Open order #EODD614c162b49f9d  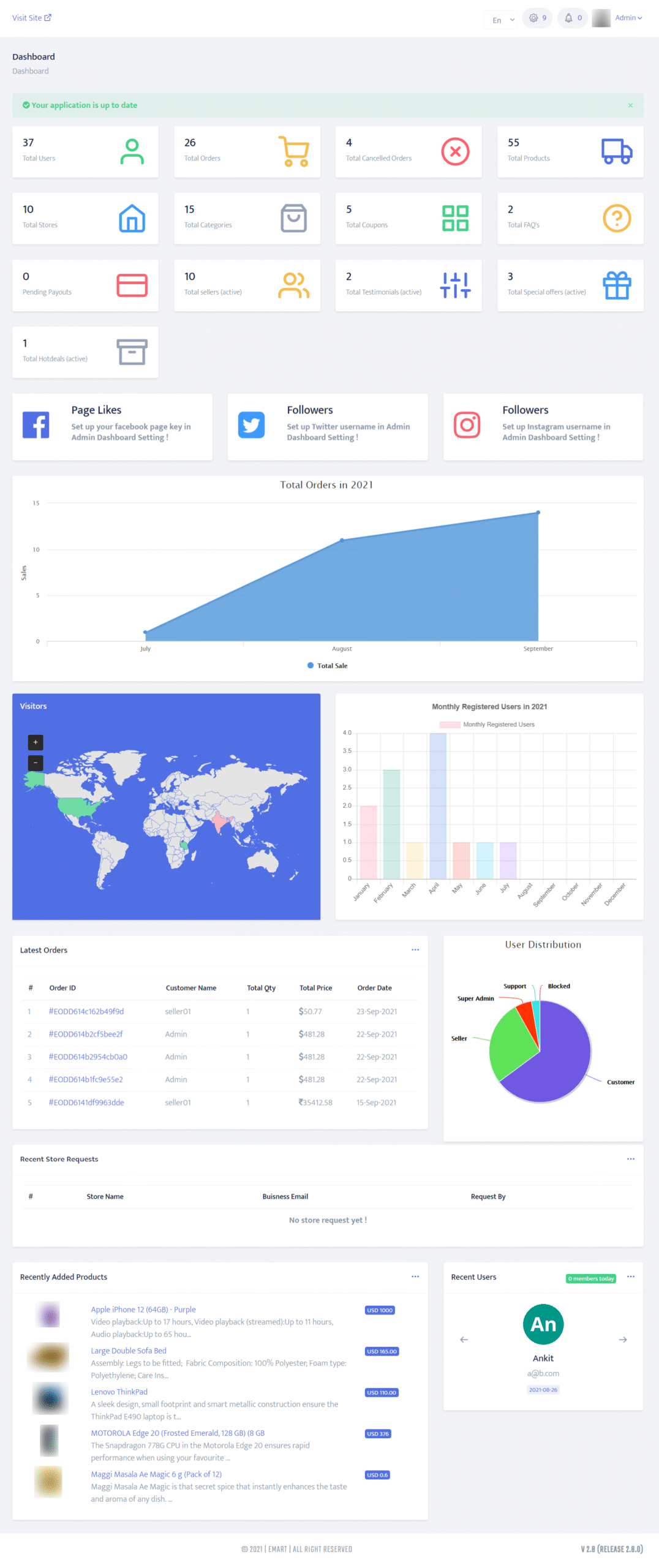point(86,1011)
